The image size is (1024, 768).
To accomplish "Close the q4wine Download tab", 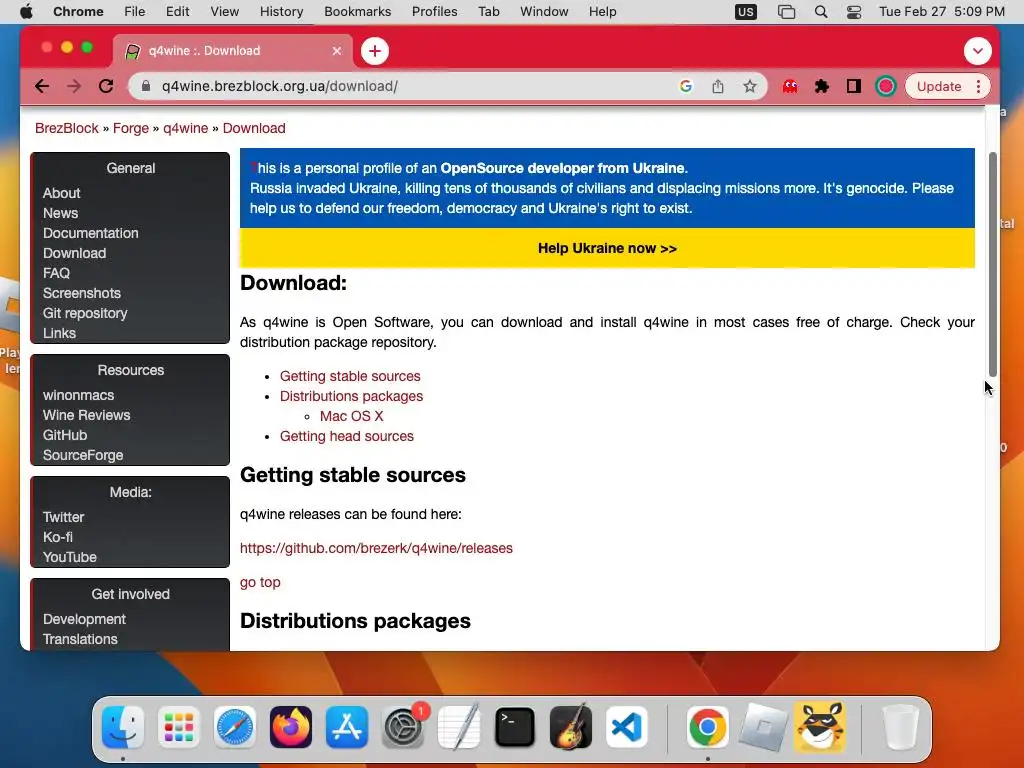I will [x=337, y=51].
